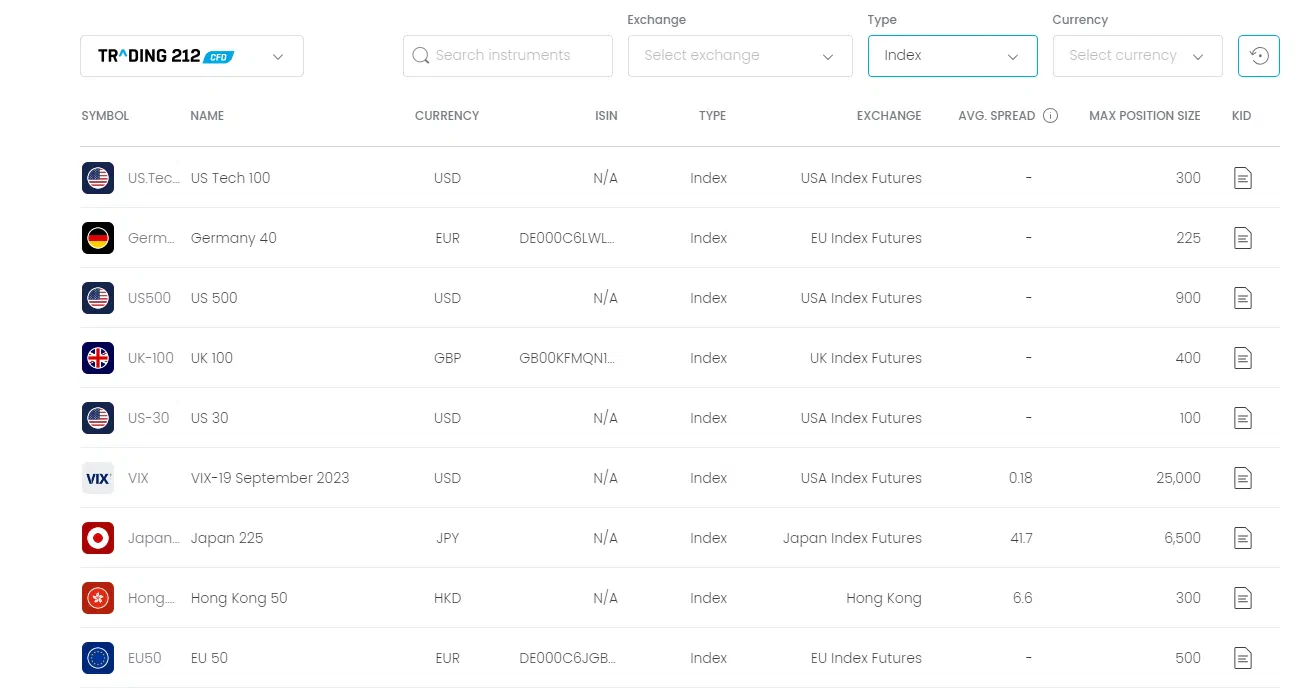Open the Type dropdown showing Index
This screenshot has width=1314, height=692.
coord(953,56)
